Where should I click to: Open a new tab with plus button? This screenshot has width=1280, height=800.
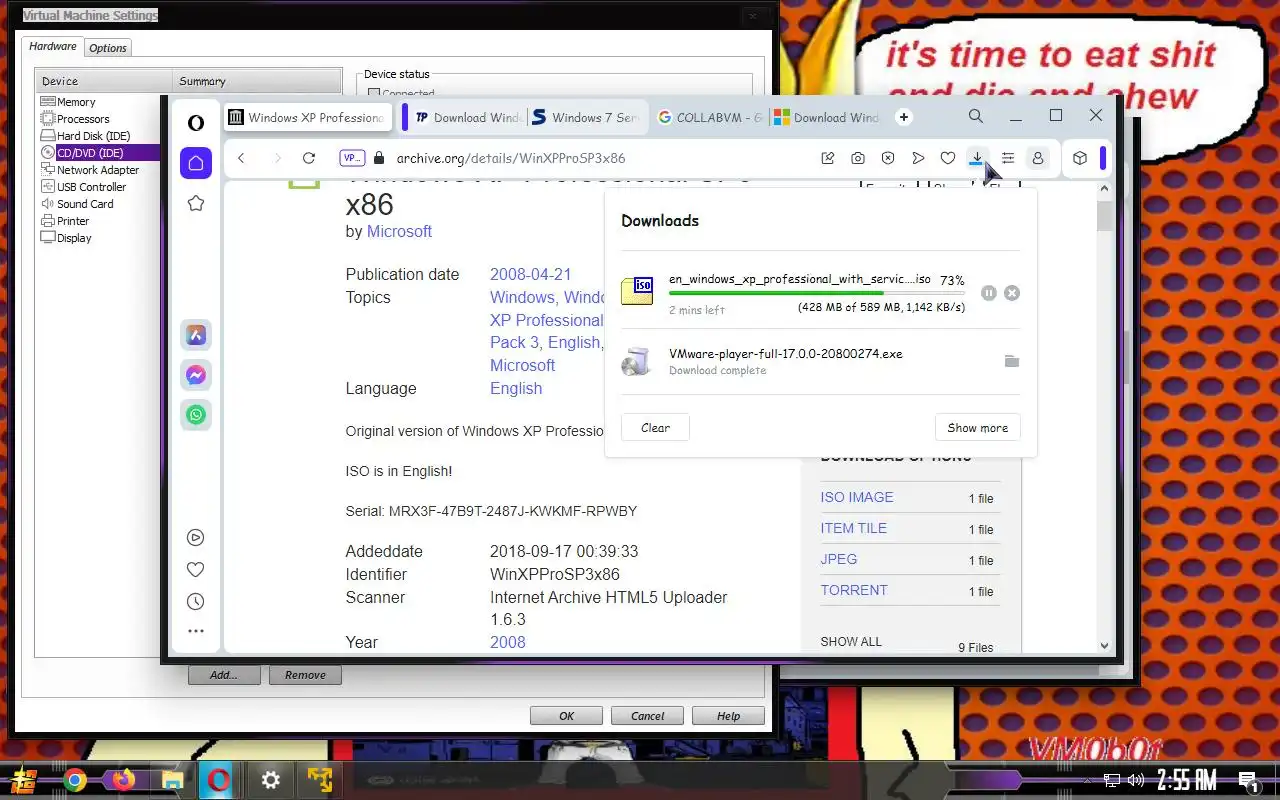point(904,117)
